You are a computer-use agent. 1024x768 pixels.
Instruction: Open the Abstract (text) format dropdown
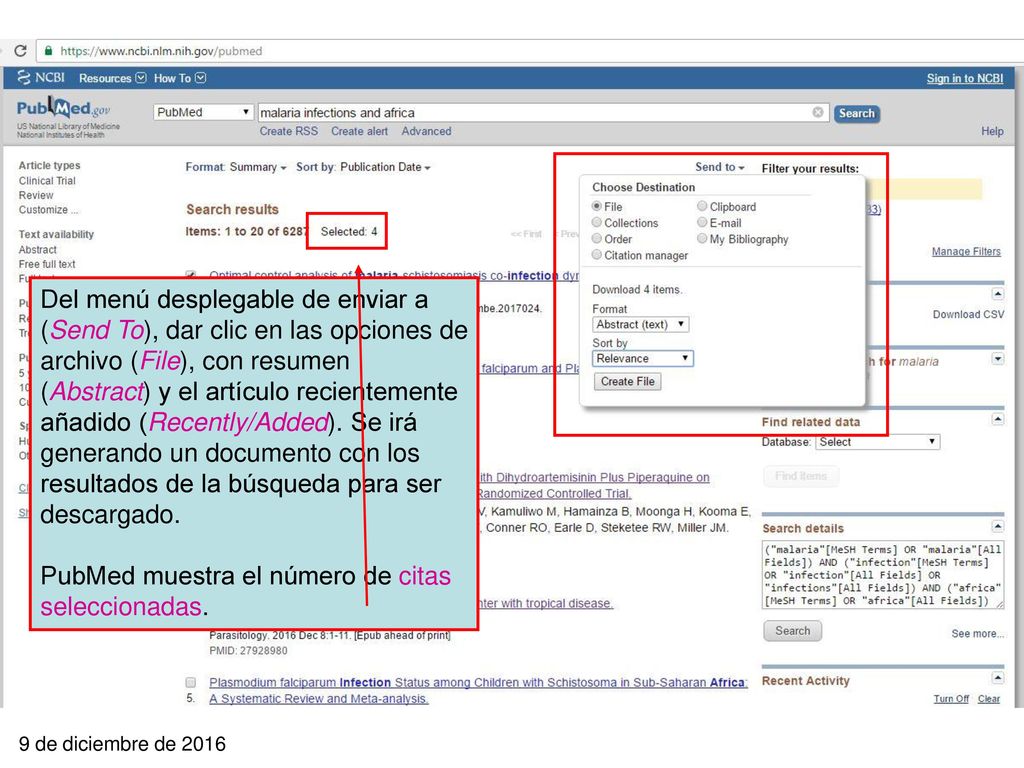(x=641, y=325)
